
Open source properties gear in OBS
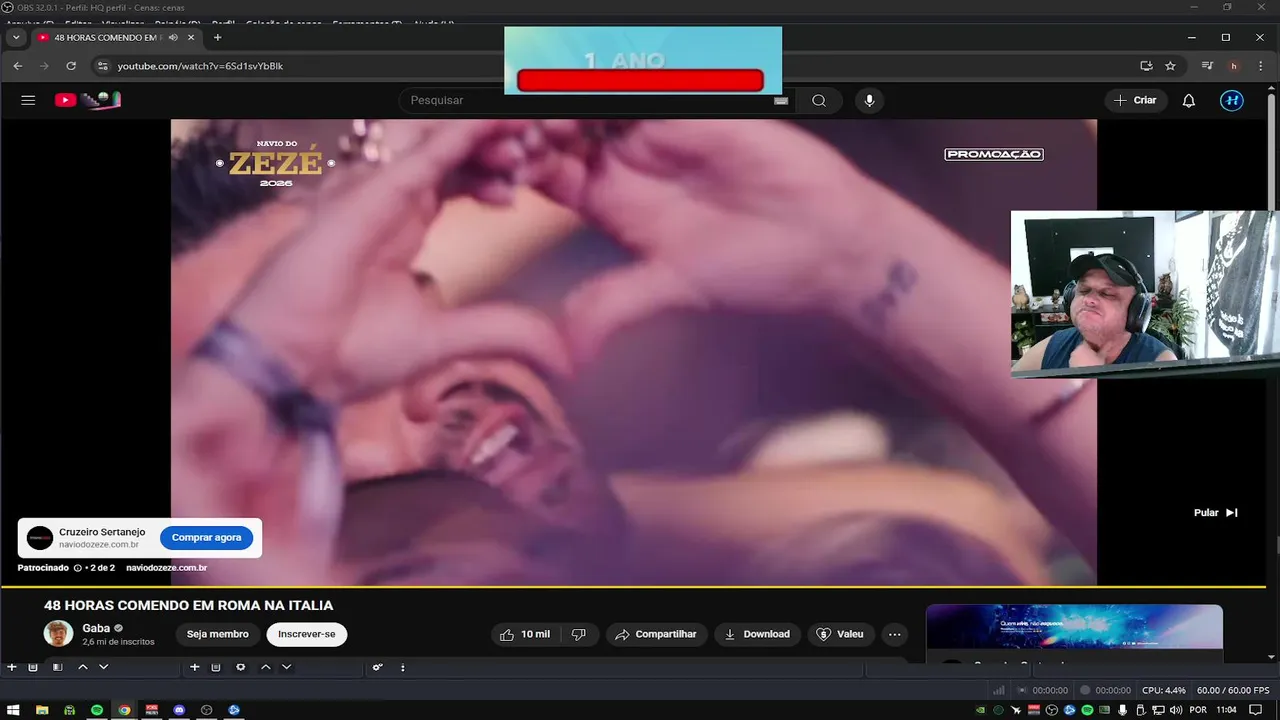241,667
